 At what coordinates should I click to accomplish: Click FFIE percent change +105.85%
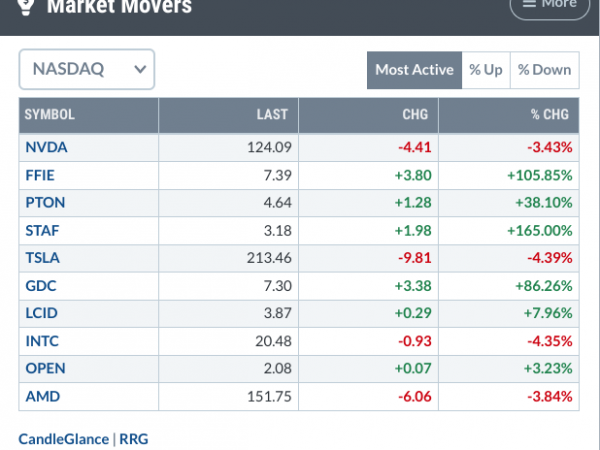540,175
